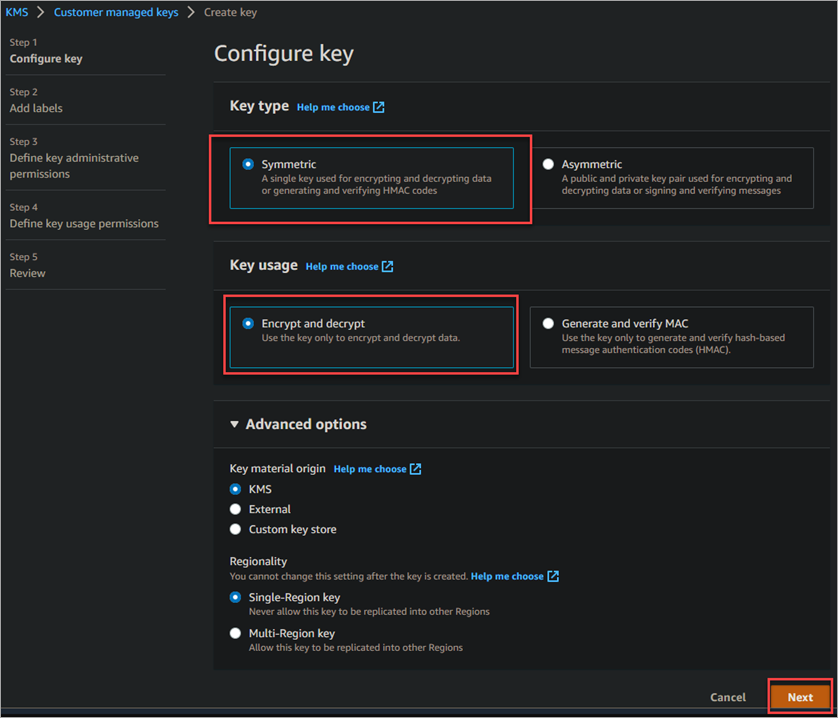
Task: Set key material origin to KMS
Action: pos(235,489)
